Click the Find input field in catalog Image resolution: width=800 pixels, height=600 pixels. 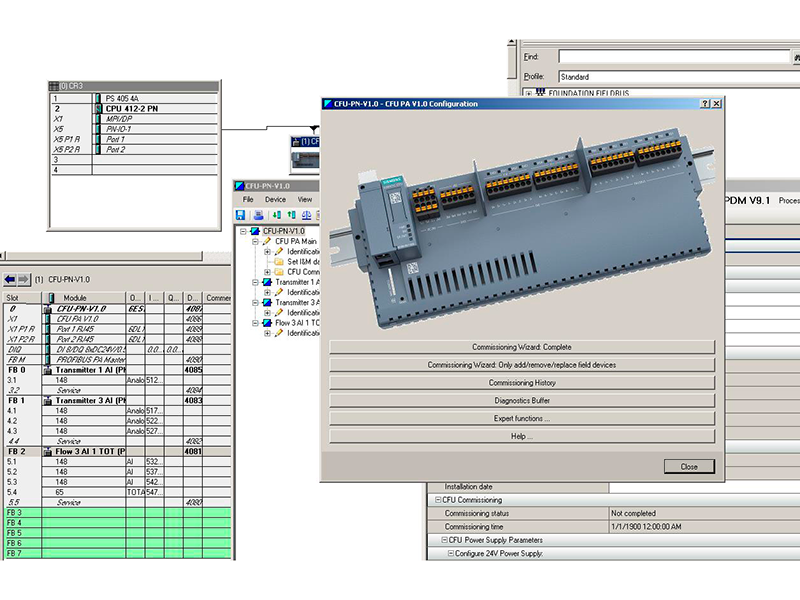click(x=674, y=57)
